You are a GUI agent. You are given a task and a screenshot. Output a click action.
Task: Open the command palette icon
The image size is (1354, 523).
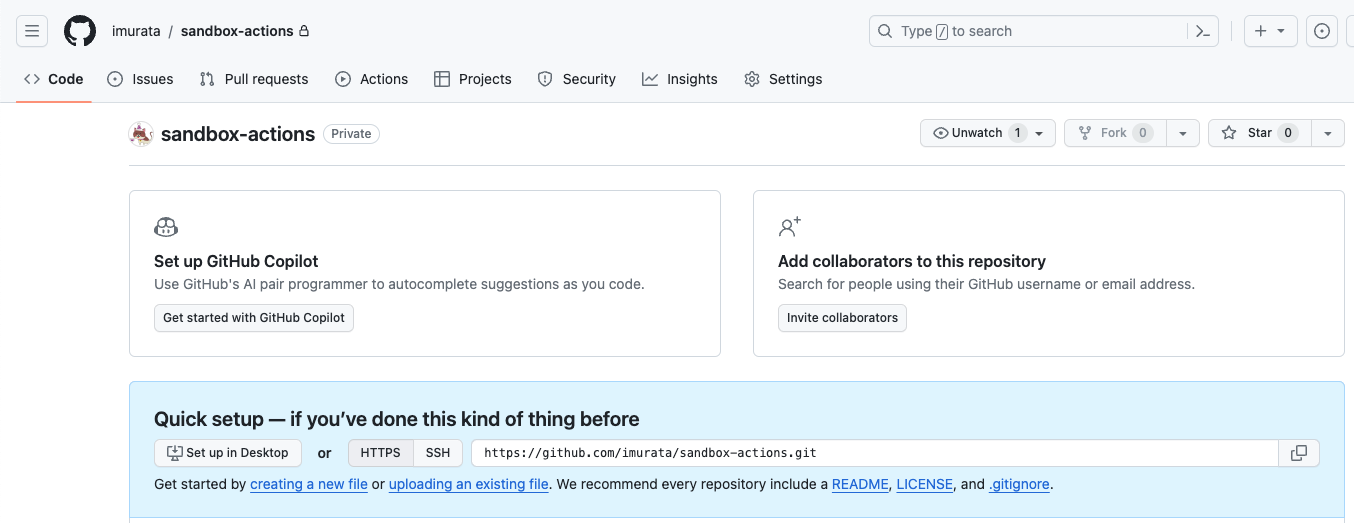click(x=1203, y=31)
